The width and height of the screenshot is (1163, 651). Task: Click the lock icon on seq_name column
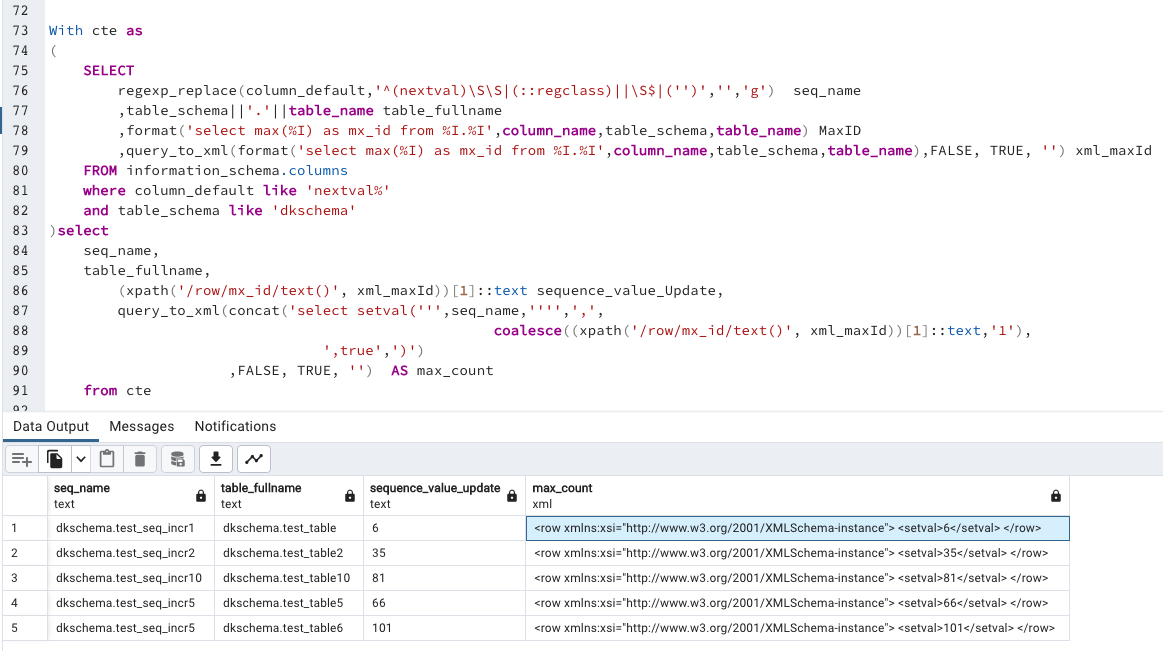click(200, 494)
